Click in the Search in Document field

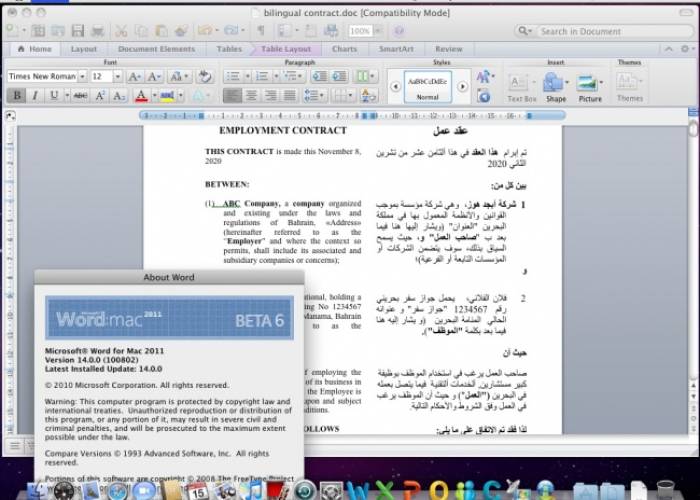point(604,31)
